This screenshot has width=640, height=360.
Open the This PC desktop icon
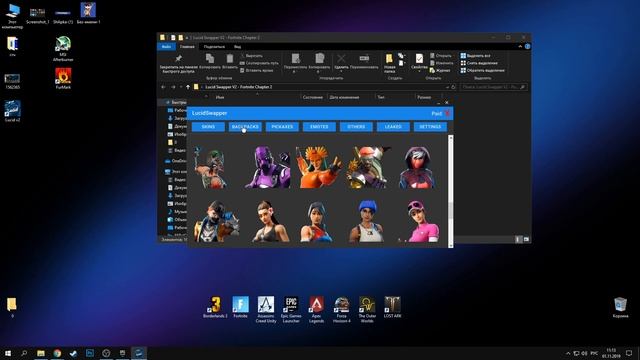[x=12, y=16]
